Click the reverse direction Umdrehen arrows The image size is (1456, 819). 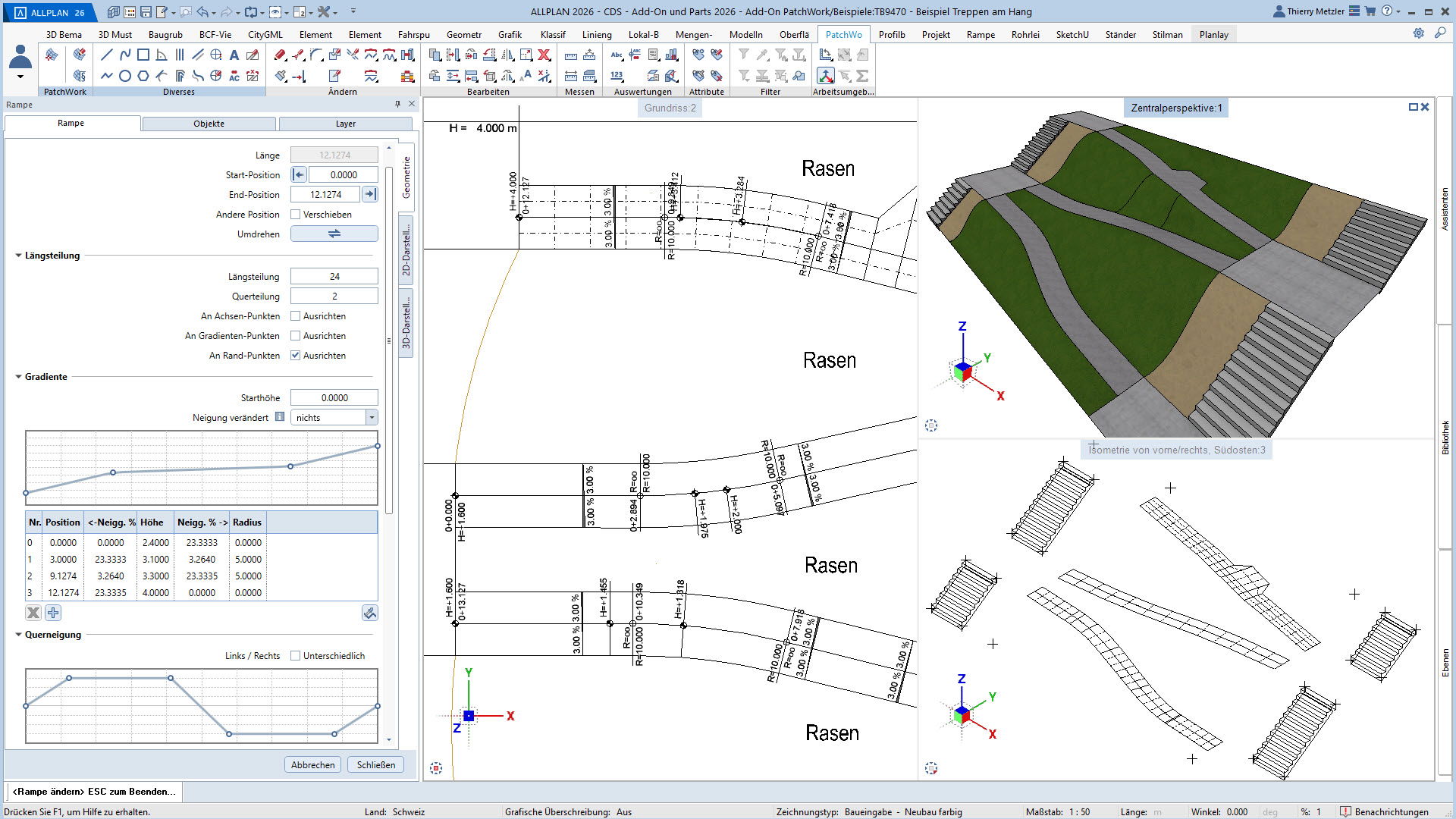pos(334,234)
